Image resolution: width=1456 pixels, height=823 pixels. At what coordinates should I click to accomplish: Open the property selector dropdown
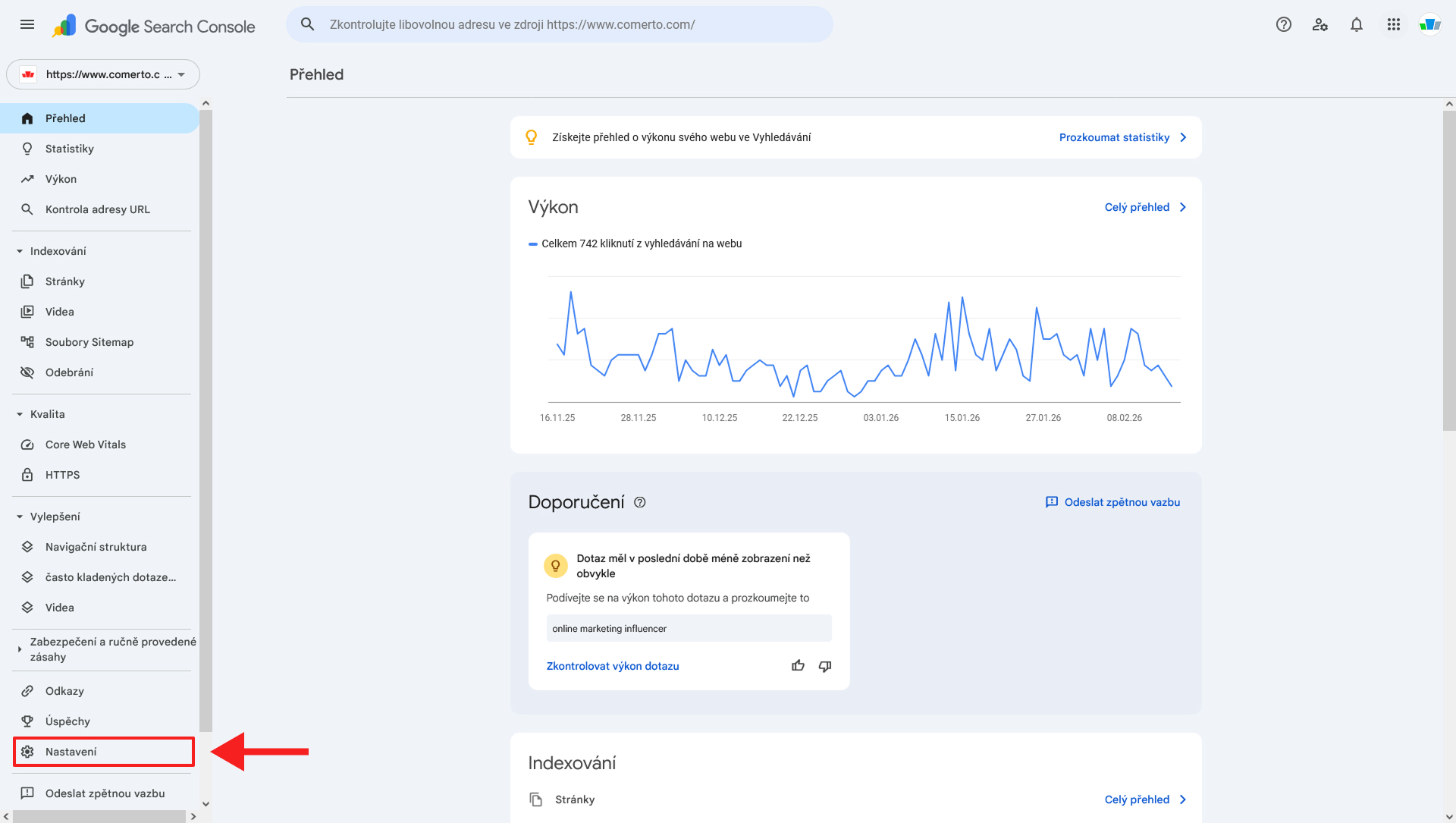(103, 74)
